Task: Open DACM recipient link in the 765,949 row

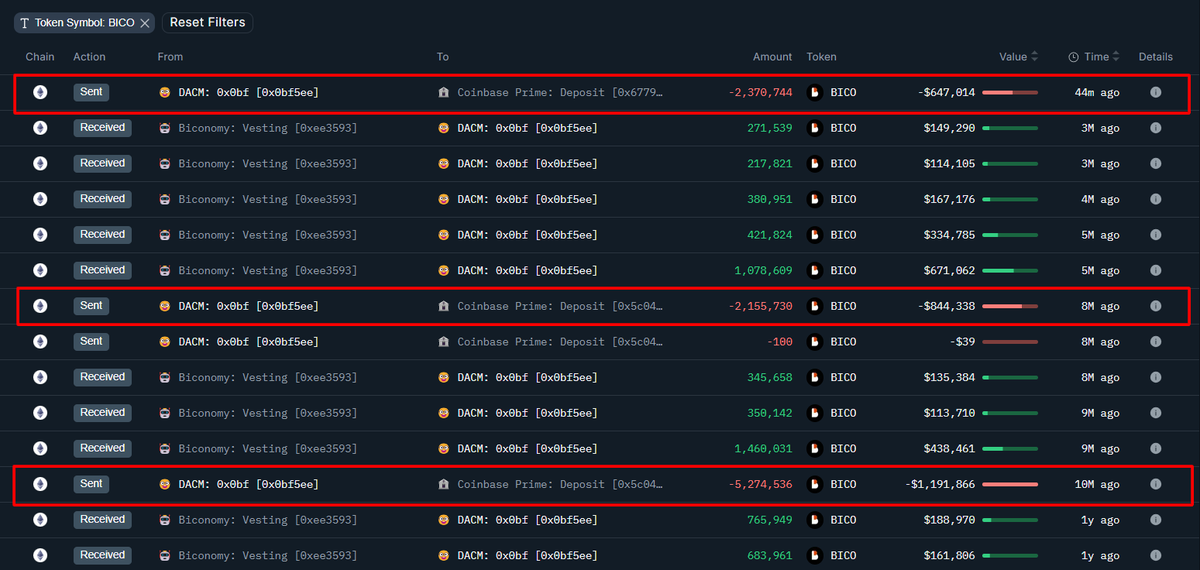Action: 527,520
